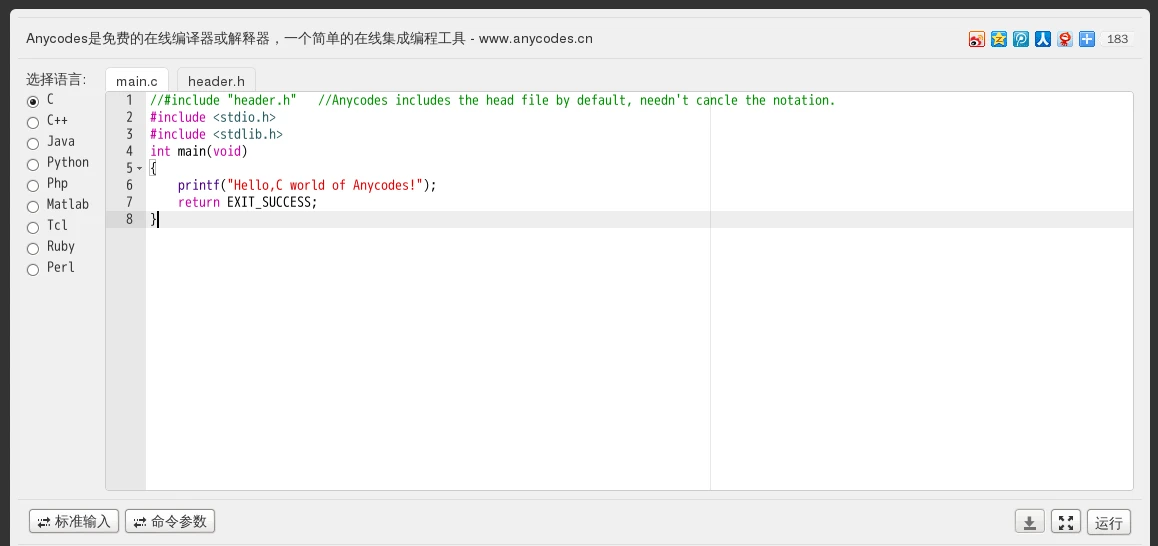The image size is (1158, 546).
Task: Open more share options plus icon
Action: tap(1086, 39)
